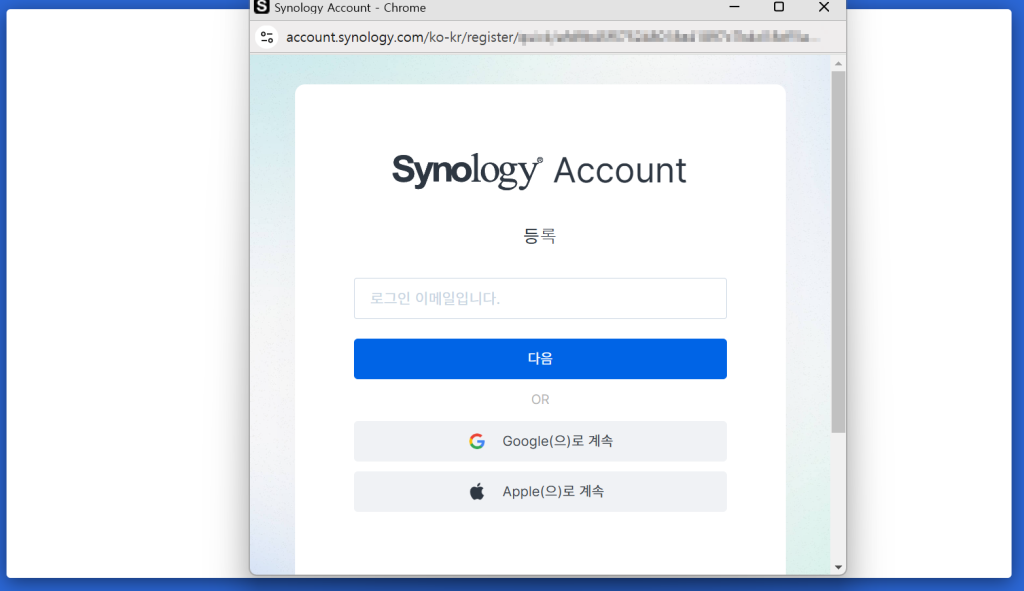Click the vertical scrollbar thumb

(839, 252)
